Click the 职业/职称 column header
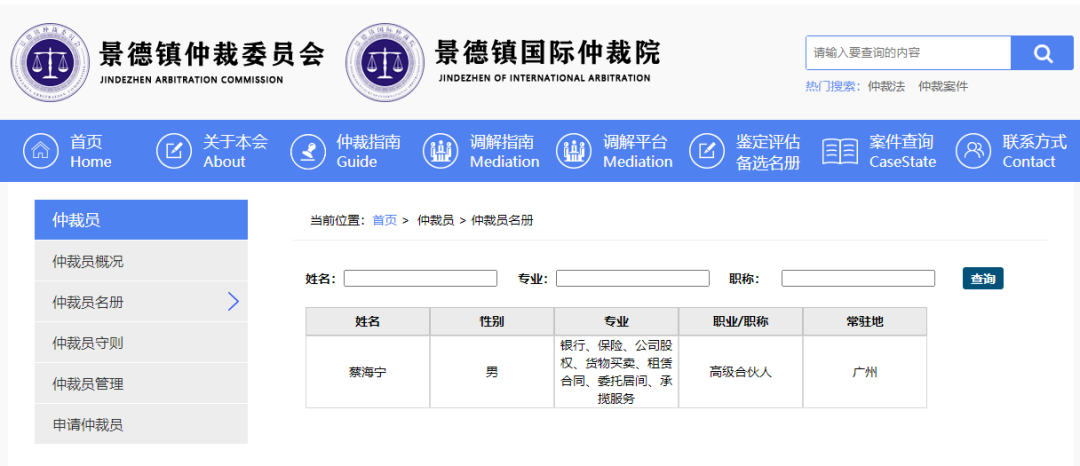1080x466 pixels. coord(740,321)
